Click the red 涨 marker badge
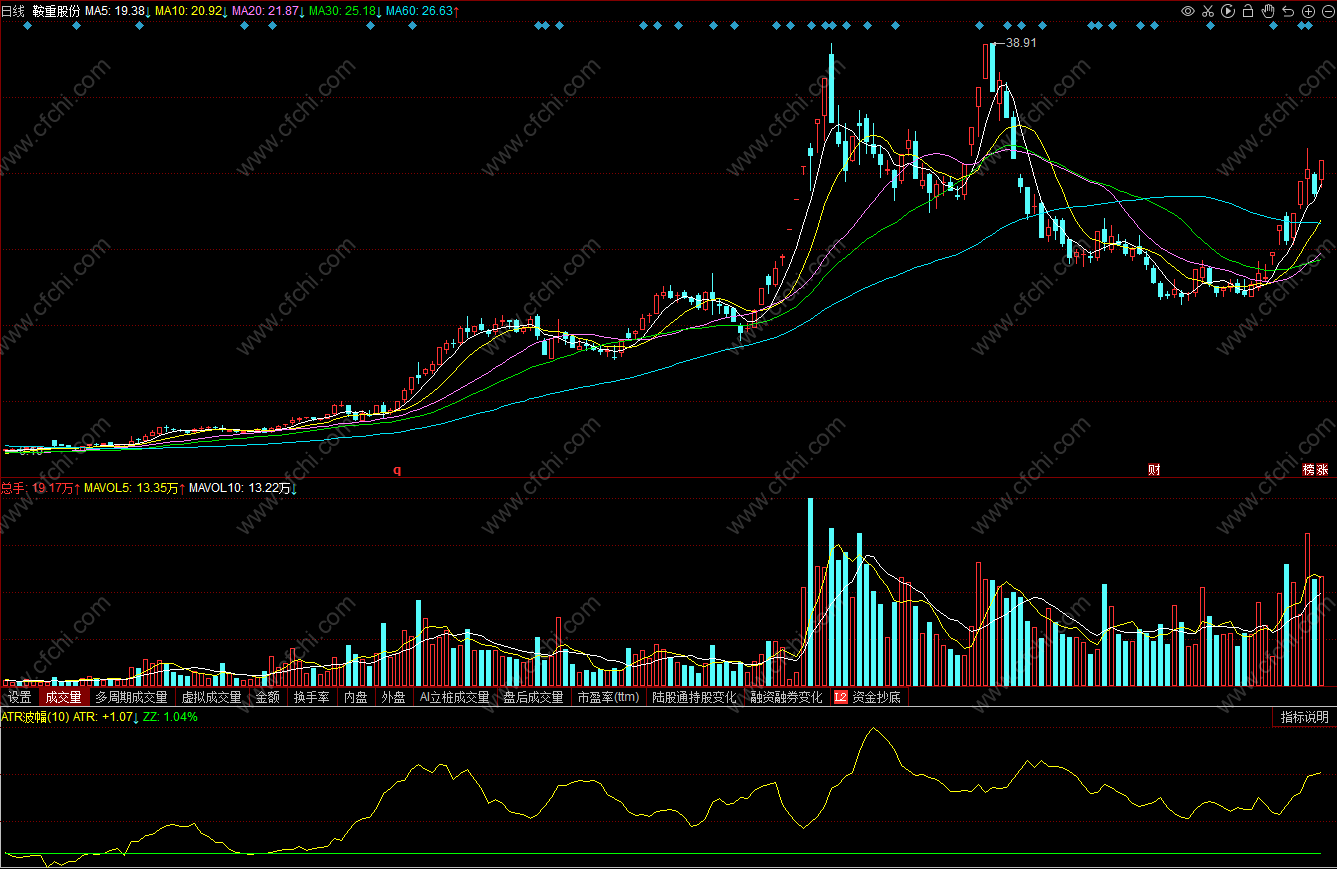 (x=1323, y=470)
